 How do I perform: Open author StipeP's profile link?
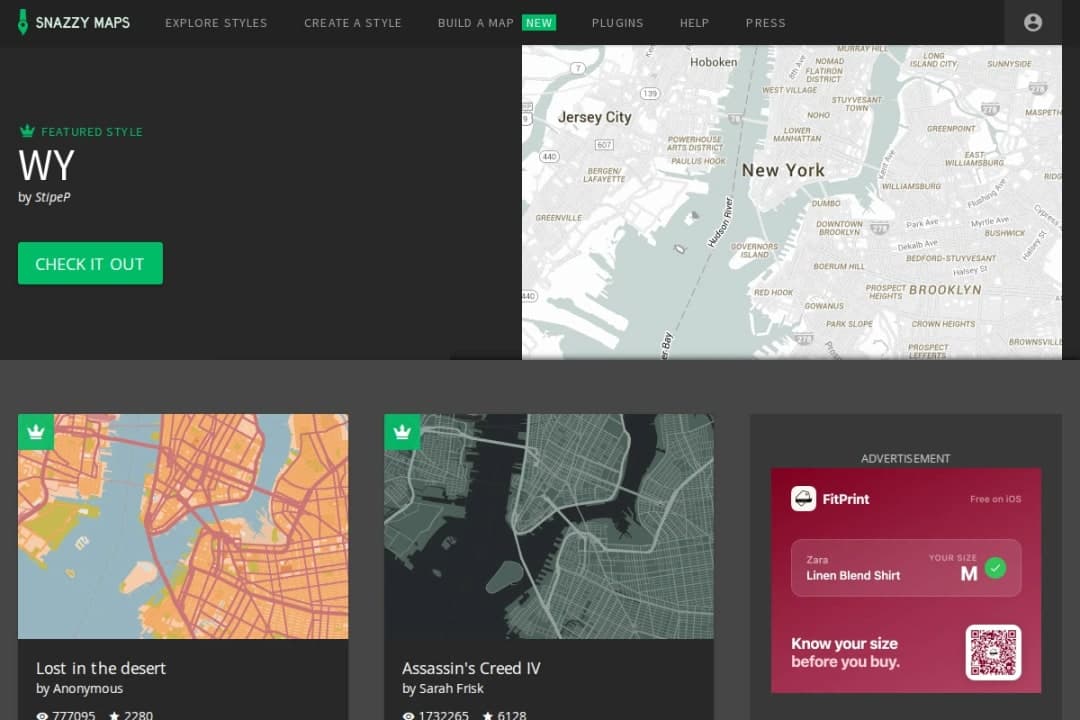coord(53,197)
